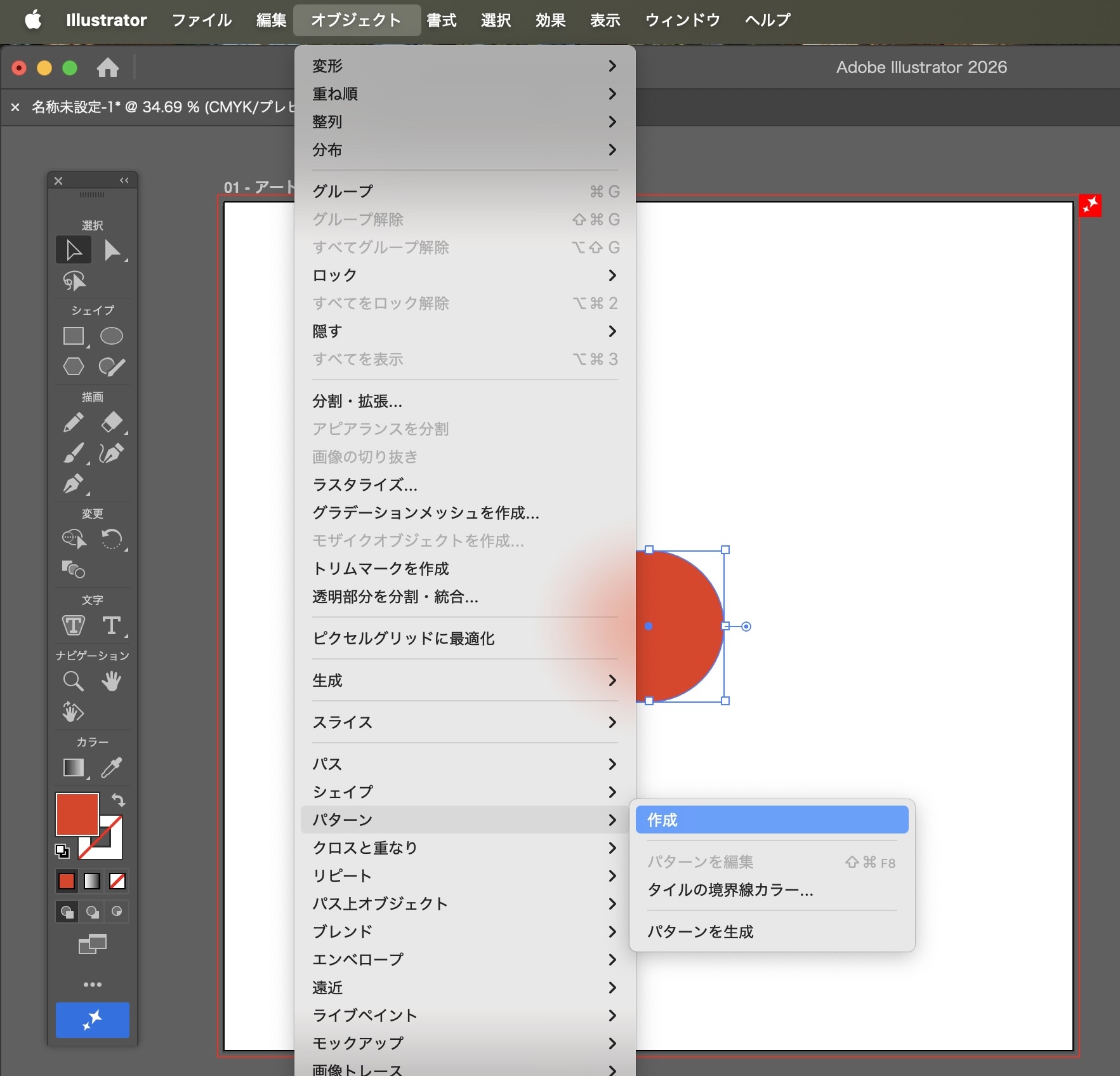Swap fill and stroke colors arrow
Viewport: 1120px width, 1076px height.
click(x=119, y=800)
